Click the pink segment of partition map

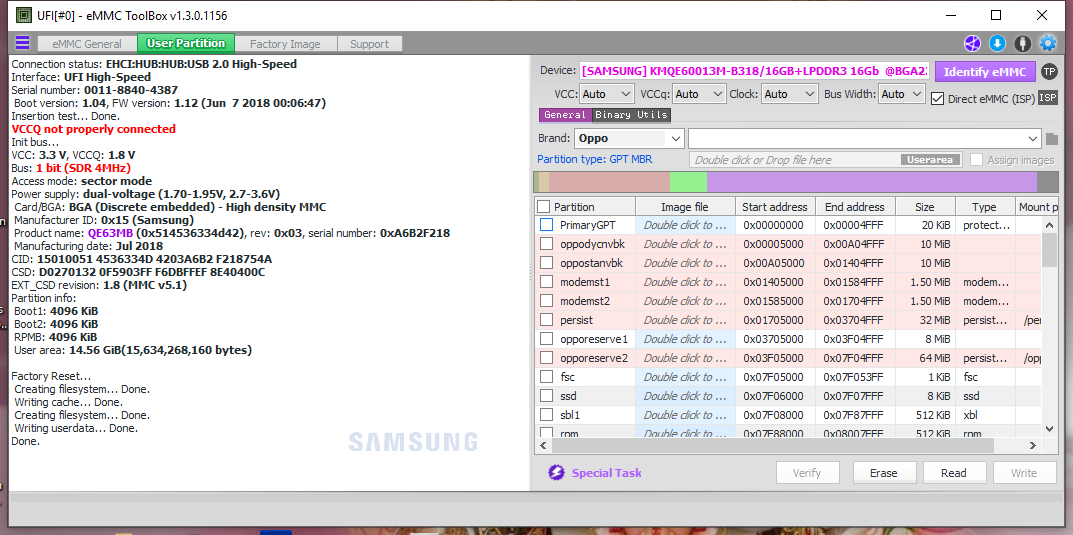(609, 182)
